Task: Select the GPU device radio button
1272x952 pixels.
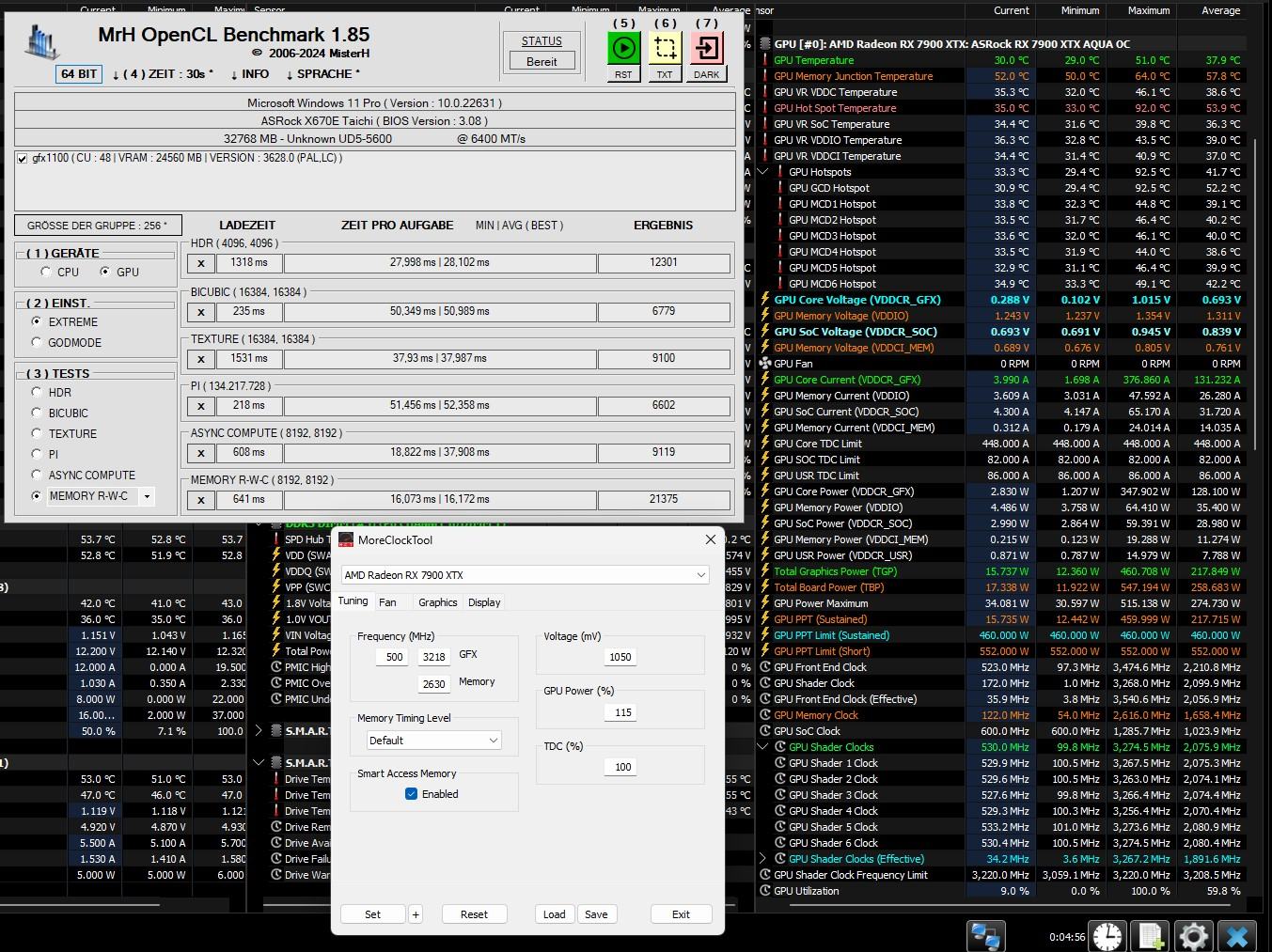Action: [105, 272]
